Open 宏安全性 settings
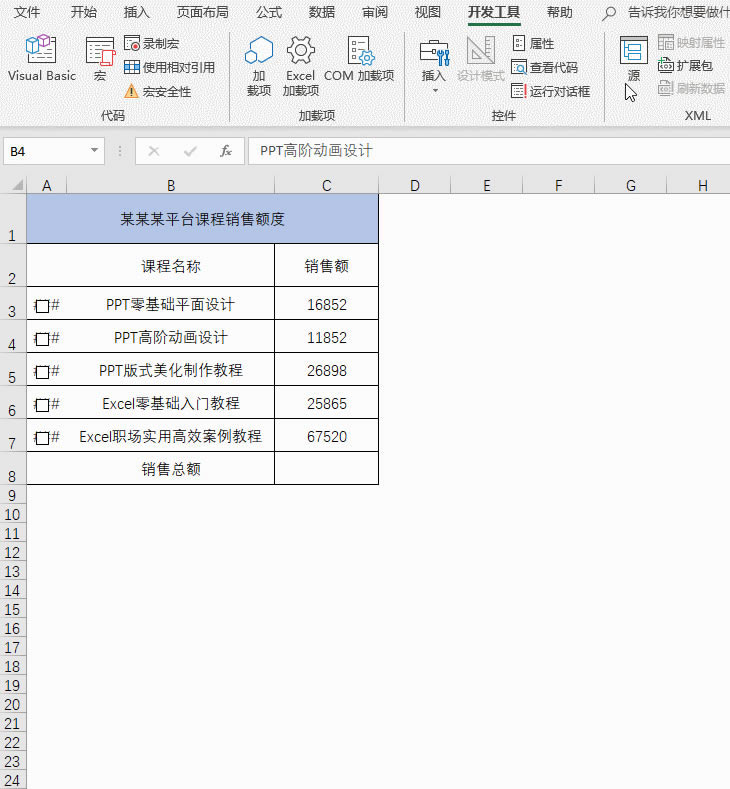The height and width of the screenshot is (789, 730). [157, 92]
